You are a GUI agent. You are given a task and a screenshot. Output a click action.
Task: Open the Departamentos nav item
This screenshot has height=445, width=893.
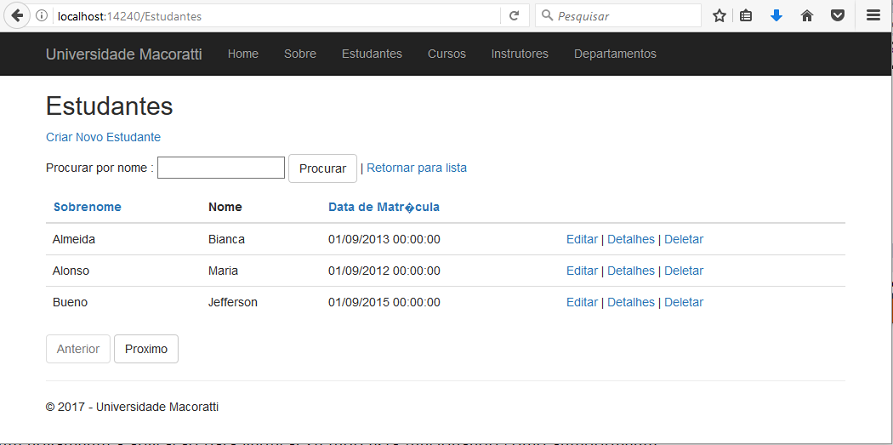pos(615,54)
